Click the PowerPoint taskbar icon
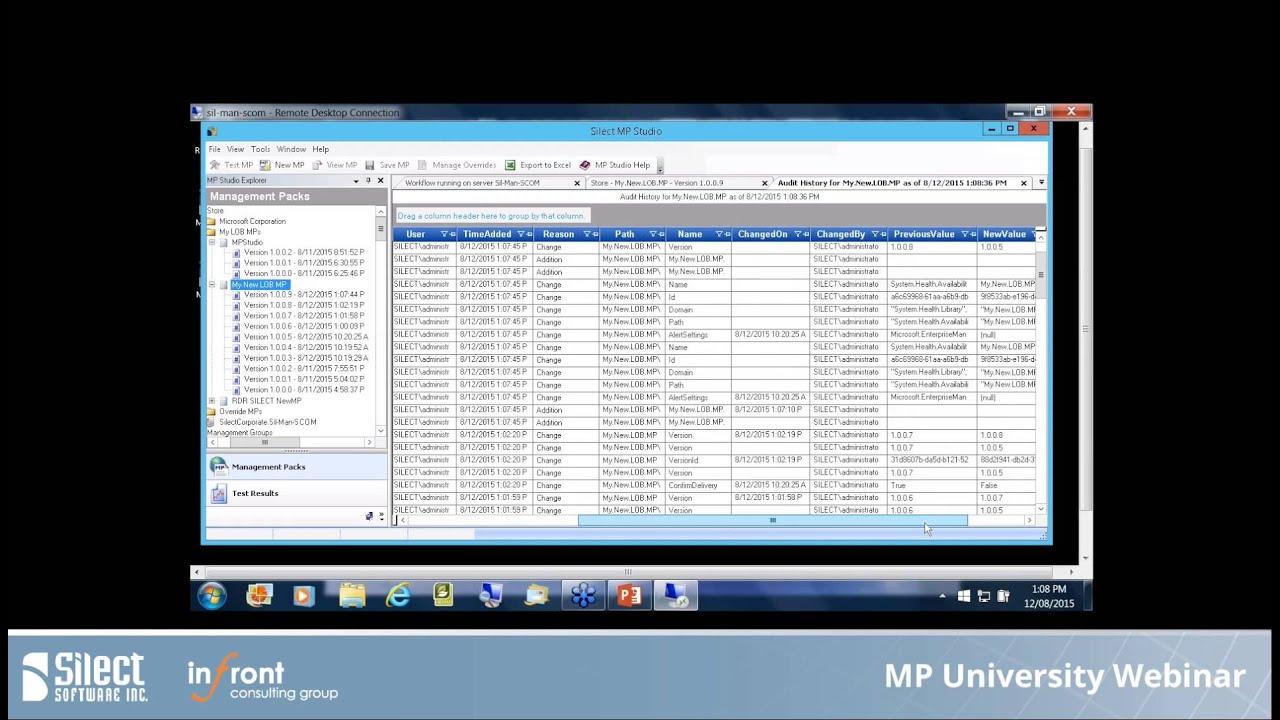1280x720 pixels. 629,596
